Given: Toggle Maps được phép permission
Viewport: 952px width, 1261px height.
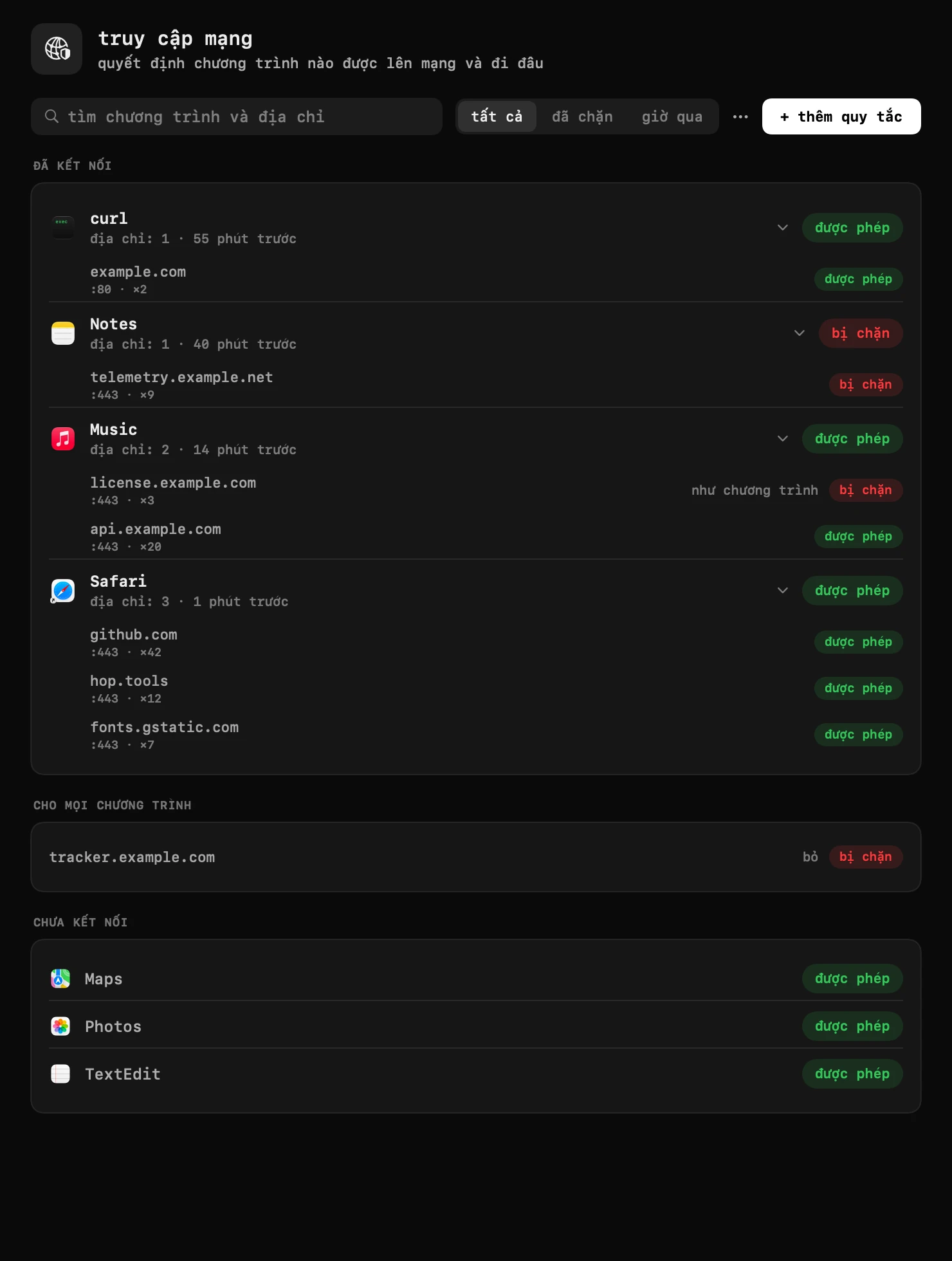Looking at the screenshot, I should click(x=852, y=979).
